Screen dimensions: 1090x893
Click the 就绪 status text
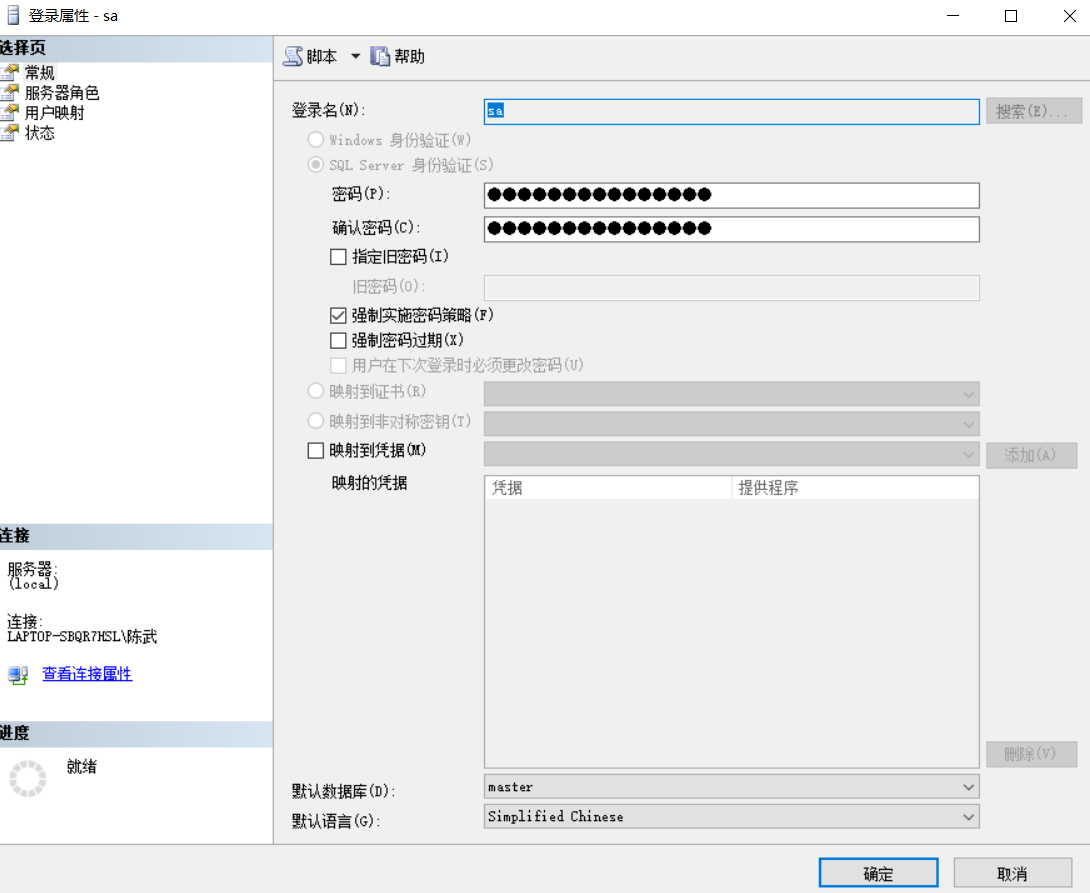tap(81, 767)
